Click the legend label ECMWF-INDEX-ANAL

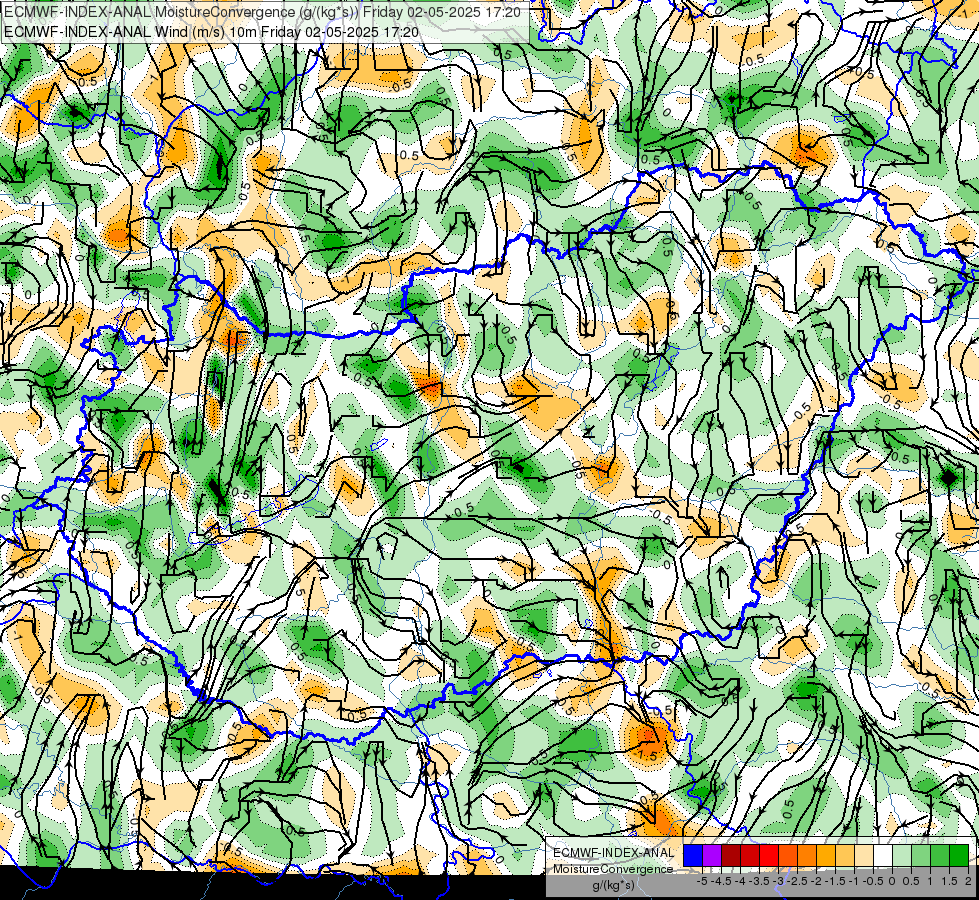(614, 853)
